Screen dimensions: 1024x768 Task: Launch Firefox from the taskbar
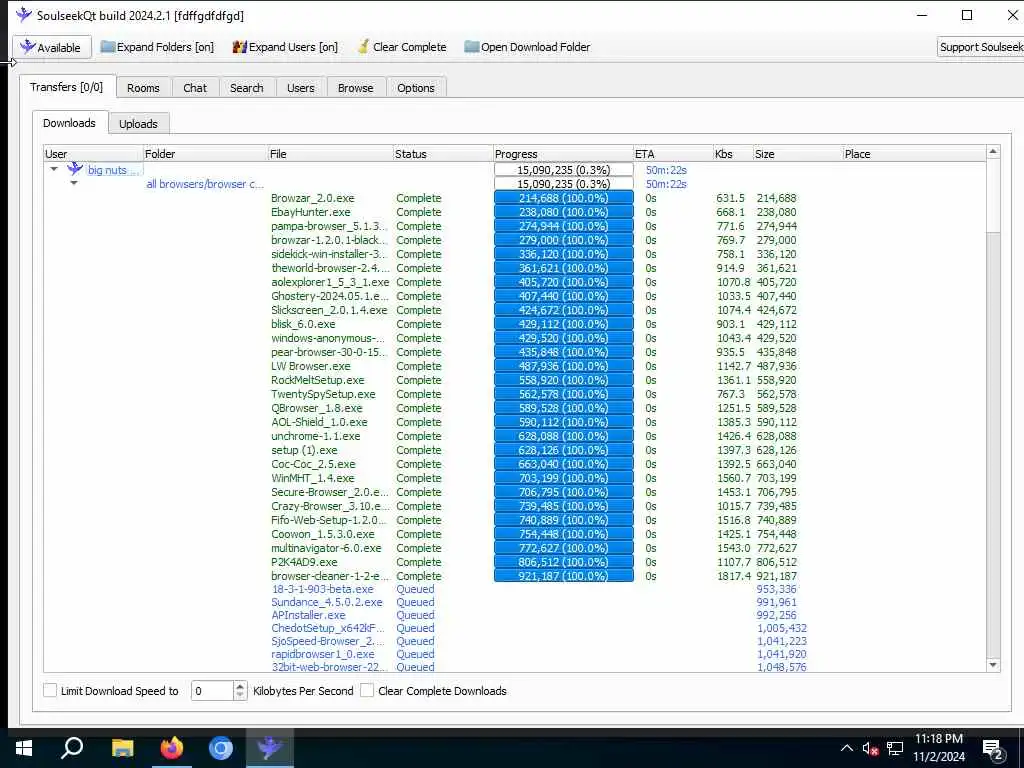(x=172, y=748)
